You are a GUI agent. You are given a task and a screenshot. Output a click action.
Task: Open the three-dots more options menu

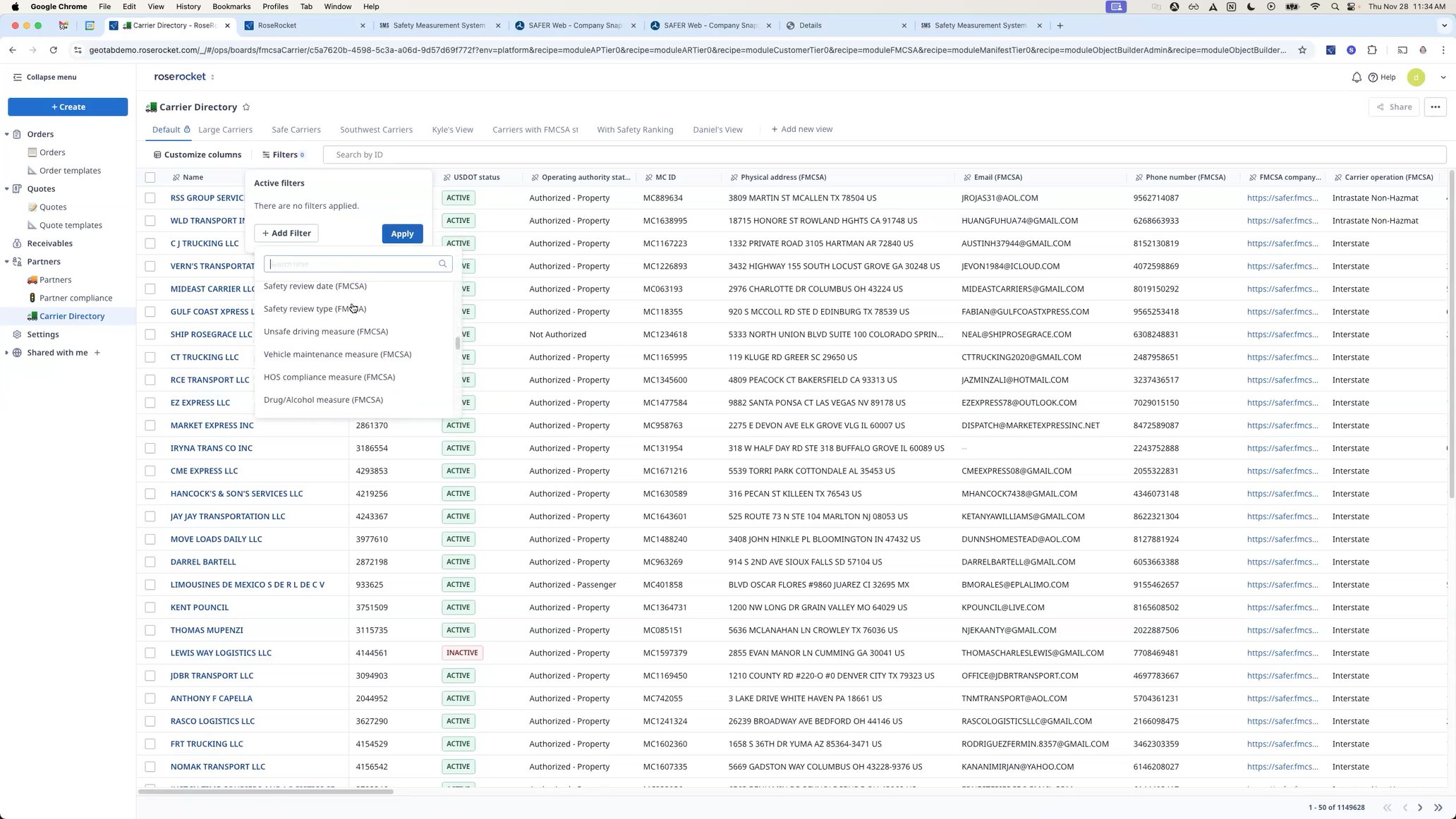tap(1435, 107)
